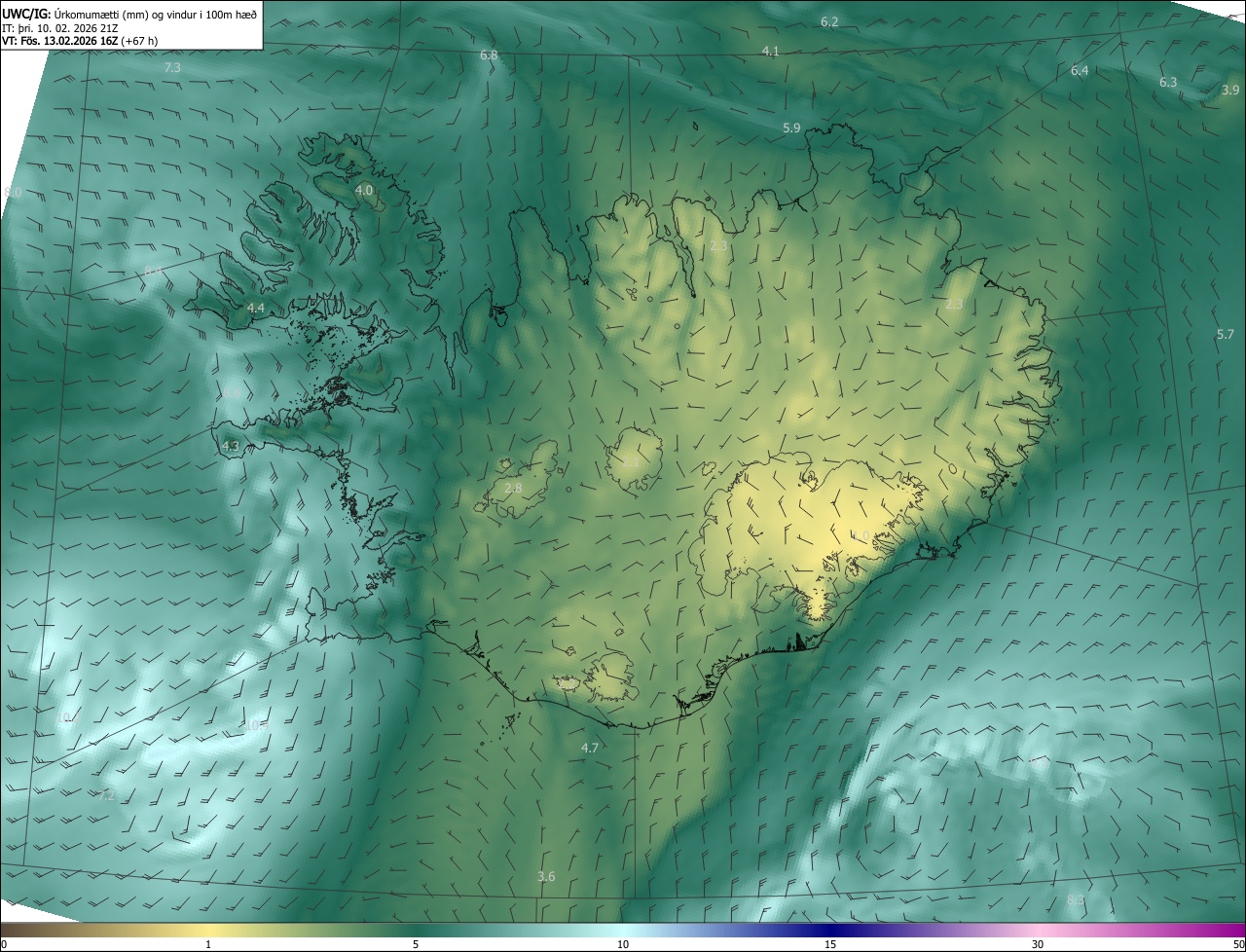Pick the 4.3 map value
The height and width of the screenshot is (952, 1246).
[231, 446]
